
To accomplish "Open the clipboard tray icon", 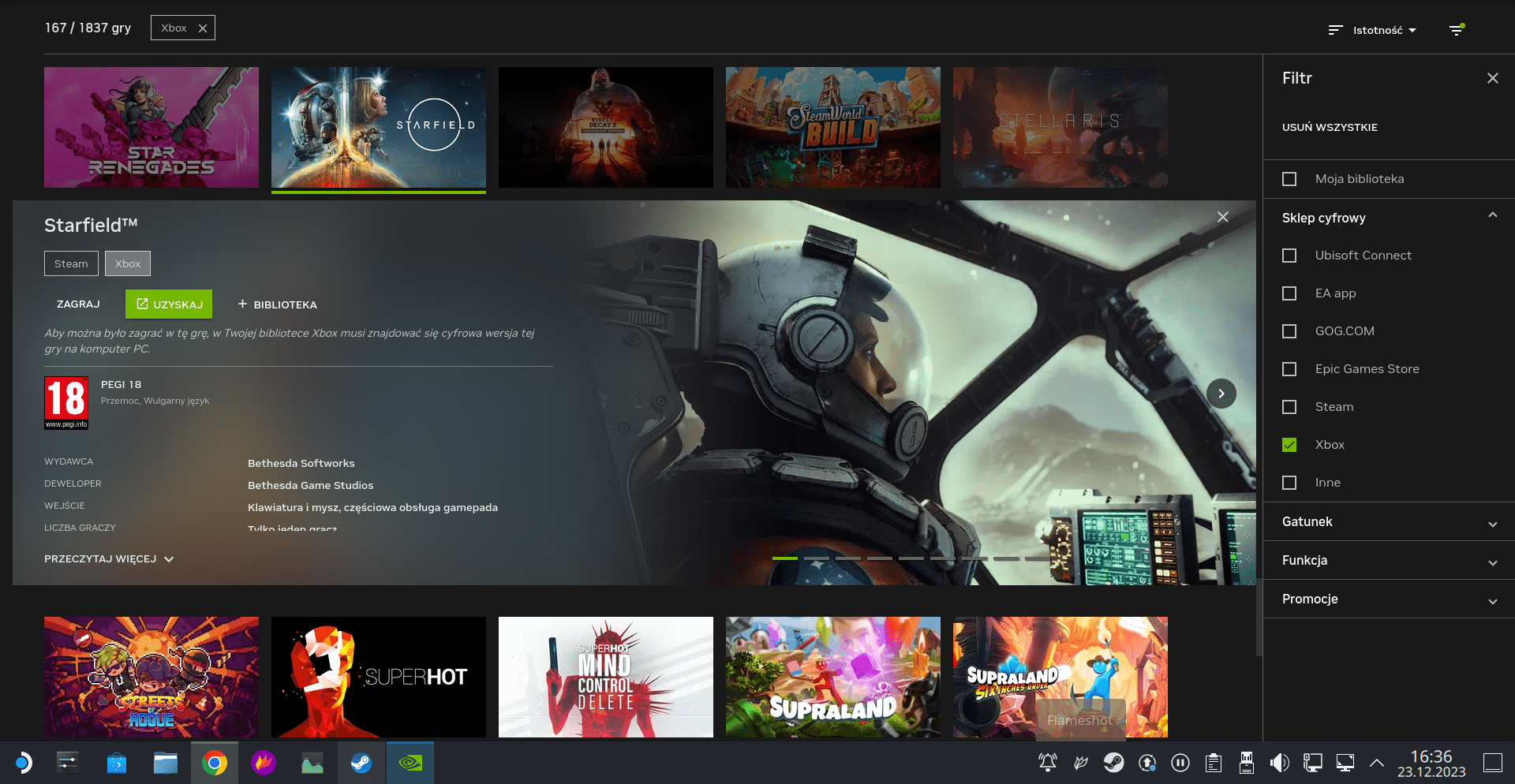I will 1214,763.
